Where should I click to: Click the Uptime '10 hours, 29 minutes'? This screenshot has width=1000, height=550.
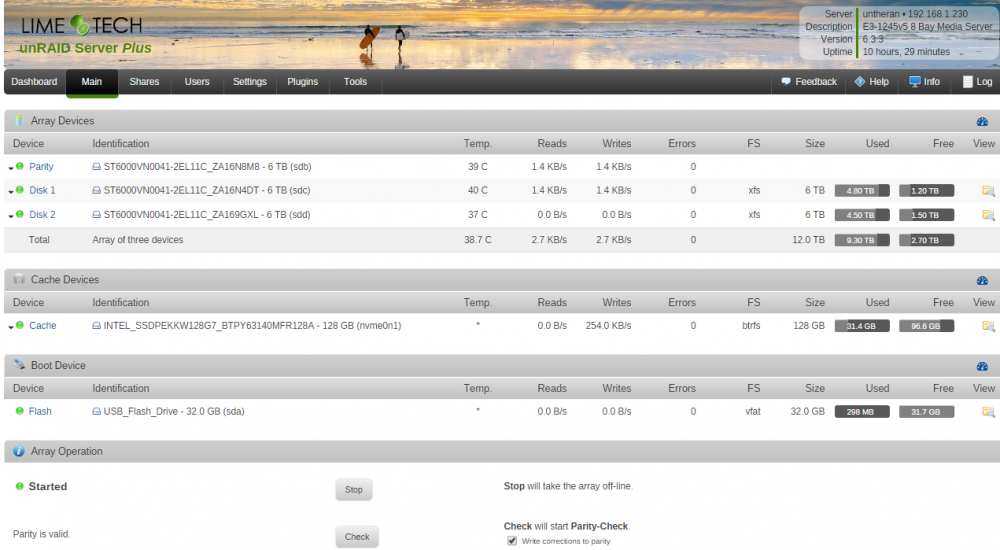[x=906, y=52]
